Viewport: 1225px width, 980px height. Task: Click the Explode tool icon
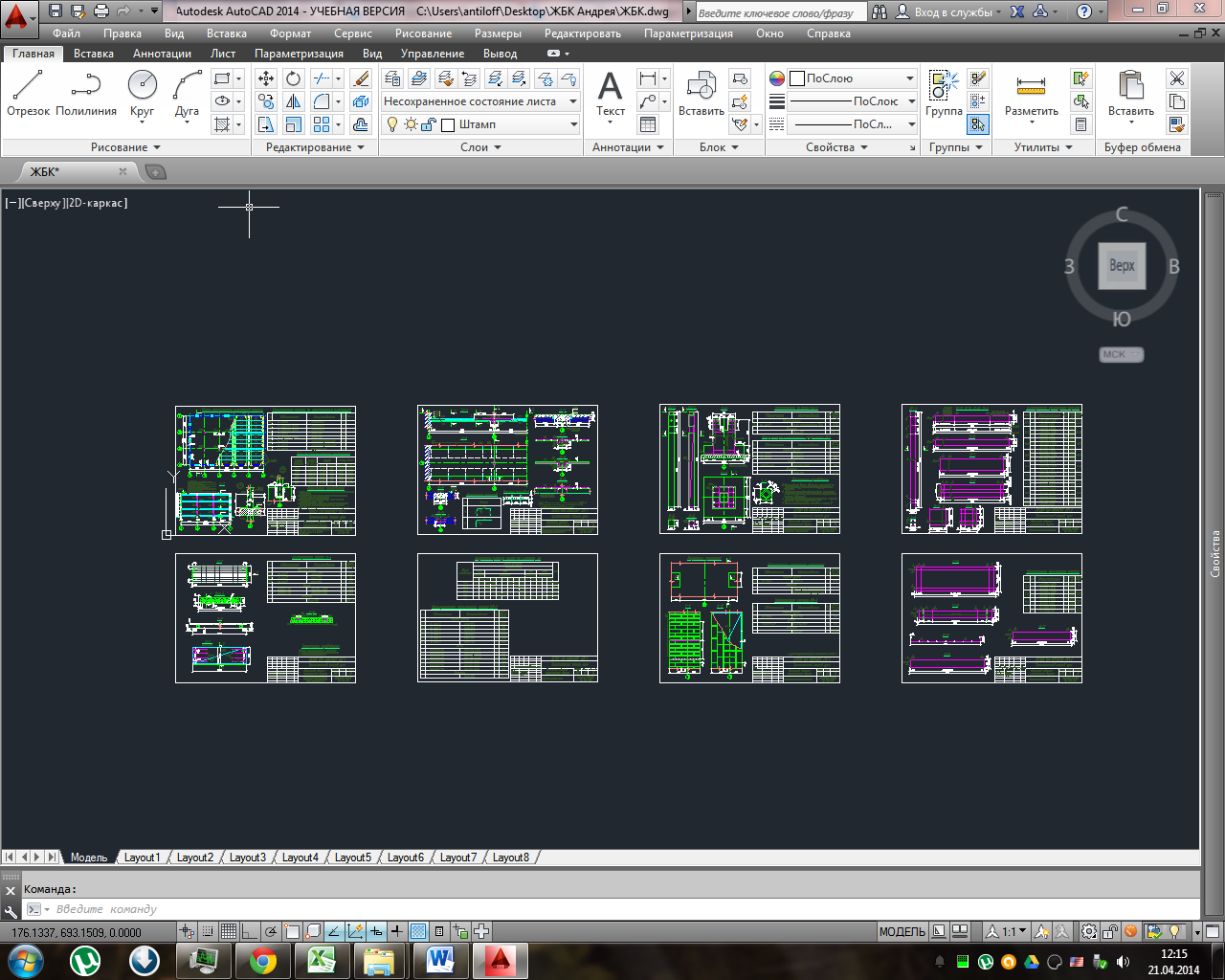tap(361, 101)
